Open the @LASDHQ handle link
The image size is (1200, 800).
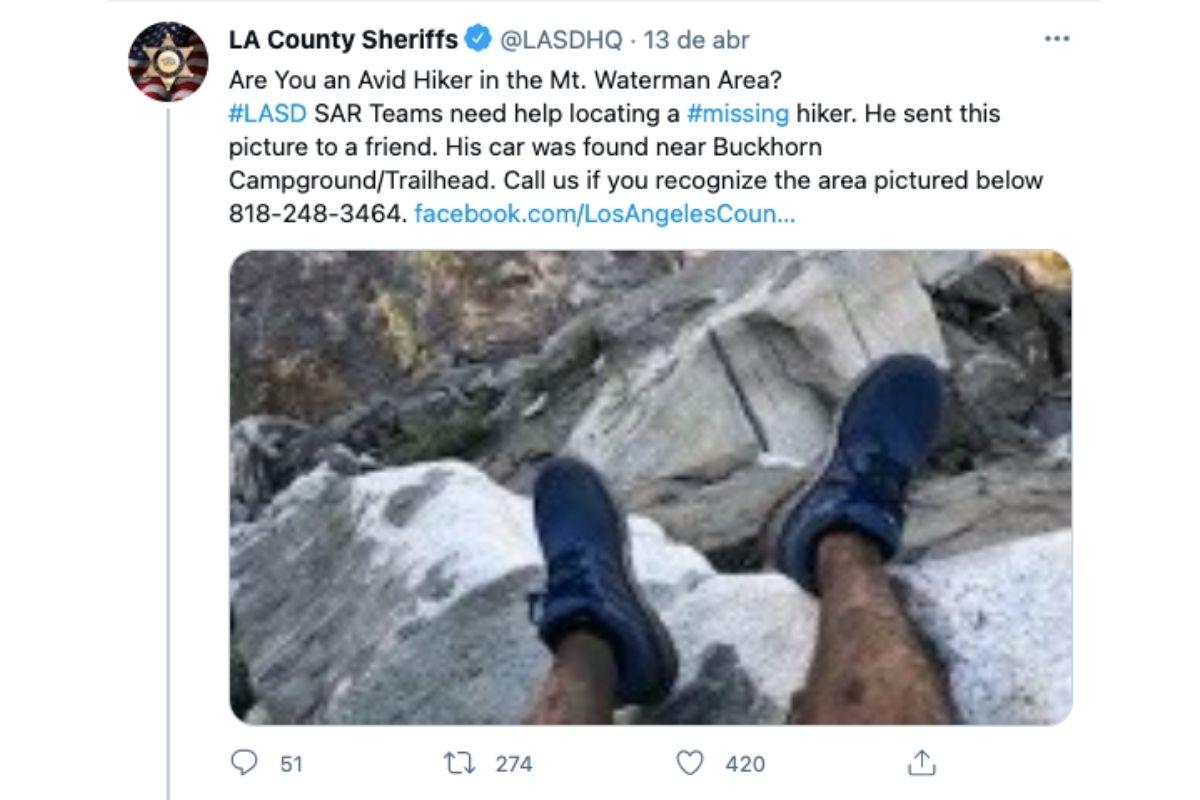[x=560, y=40]
